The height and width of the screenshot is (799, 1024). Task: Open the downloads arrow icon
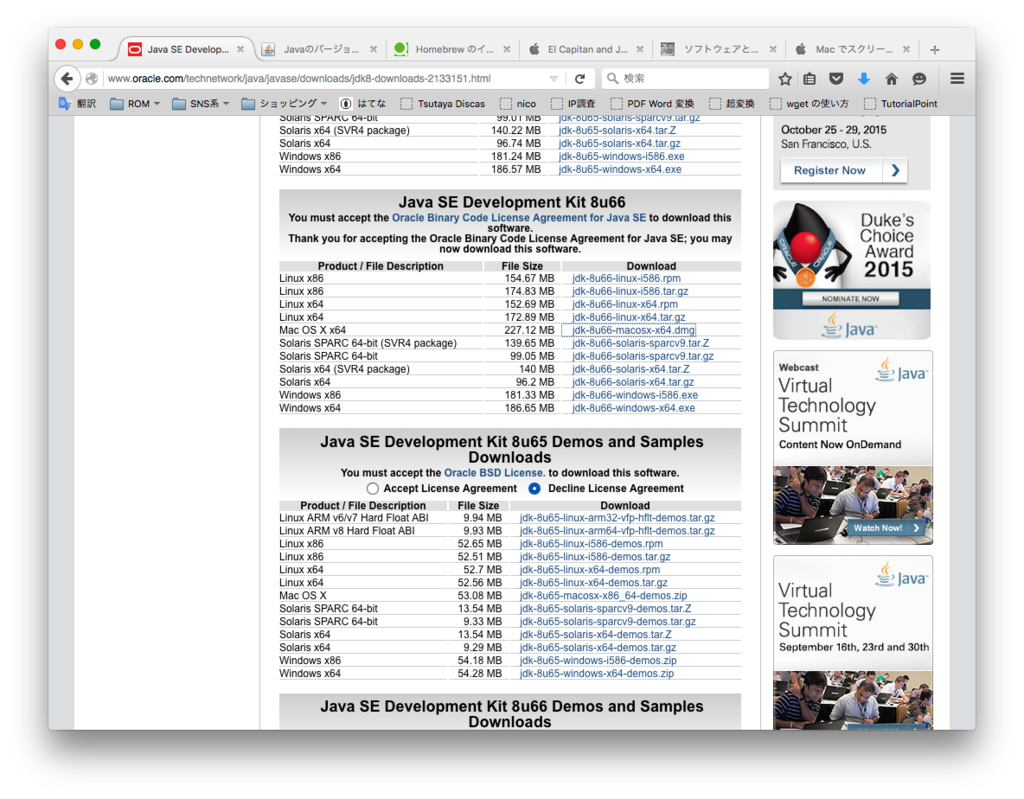coord(863,79)
